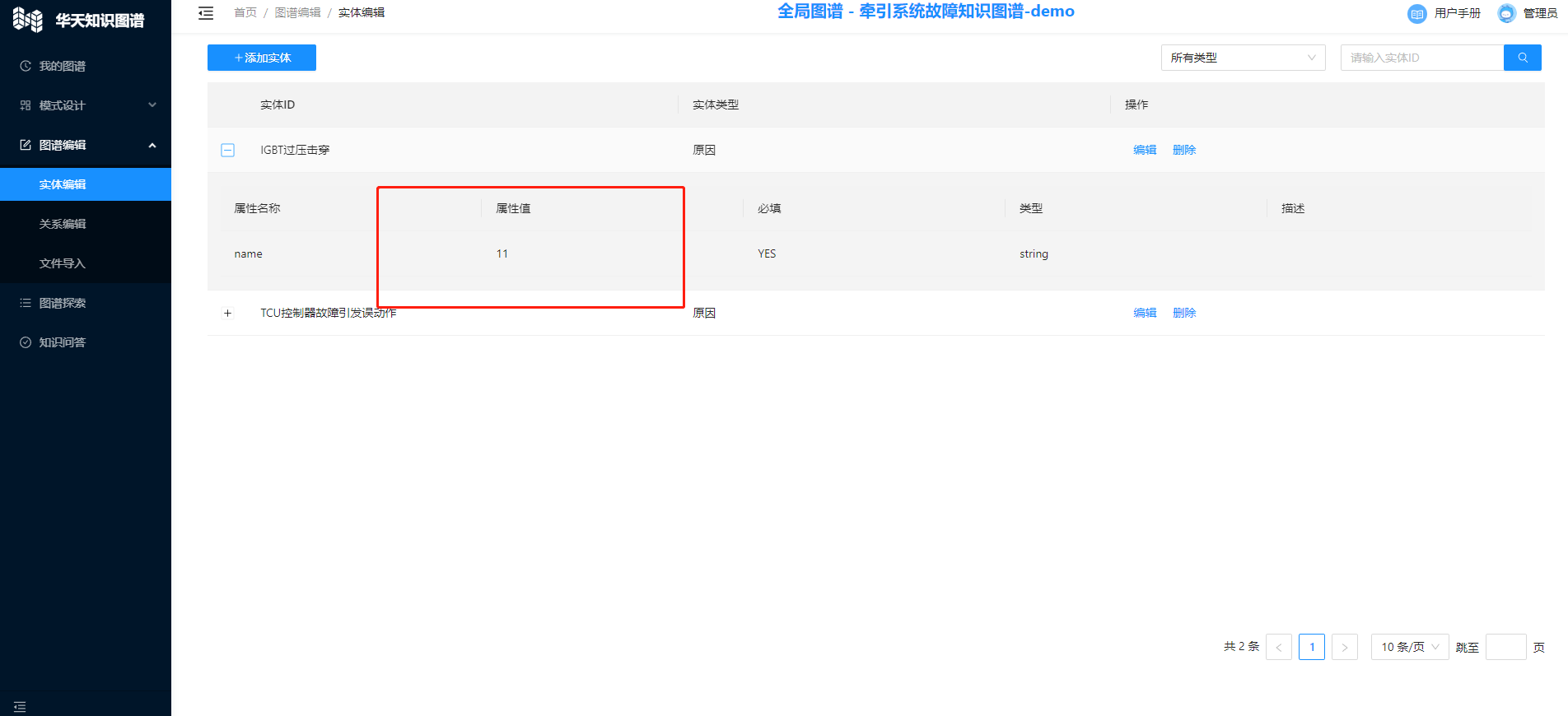Go to previous page arrow

tap(1278, 647)
